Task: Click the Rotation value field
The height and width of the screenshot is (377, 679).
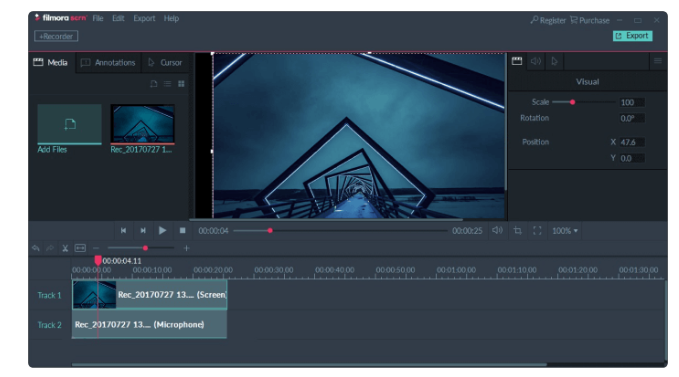Action: point(632,118)
